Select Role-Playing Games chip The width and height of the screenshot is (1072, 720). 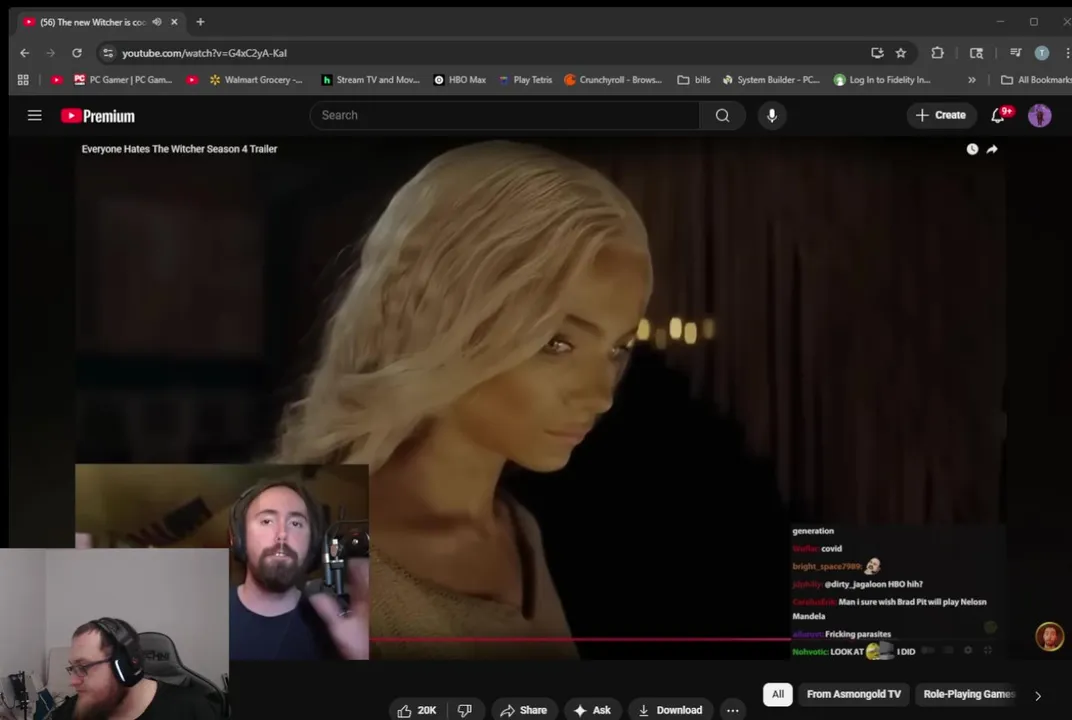point(968,694)
